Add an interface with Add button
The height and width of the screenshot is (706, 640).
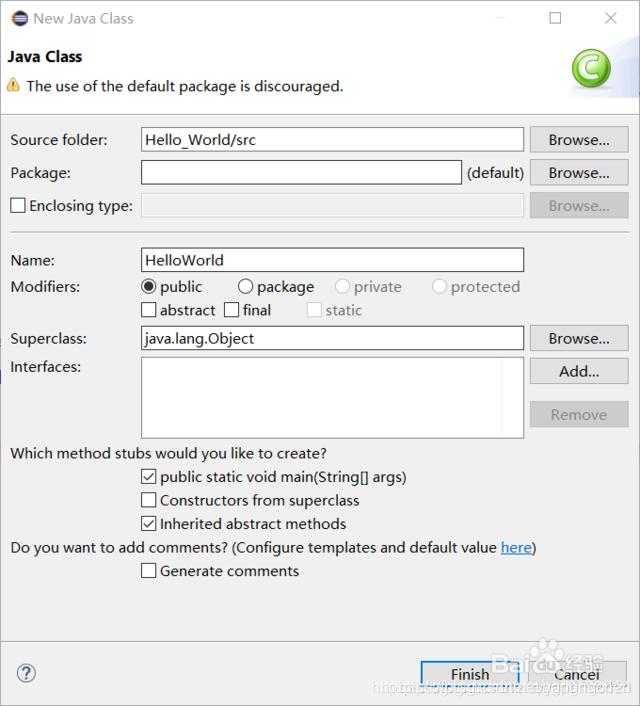[x=579, y=371]
